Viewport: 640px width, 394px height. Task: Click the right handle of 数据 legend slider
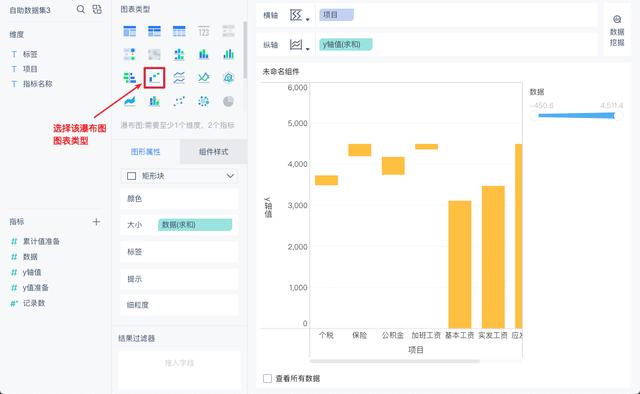618,116
